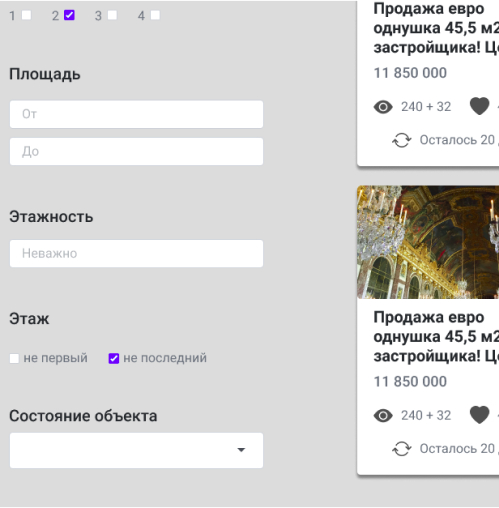Click the 'Состояние объекта' dropdown arrow
This screenshot has height=508, width=499.
tap(241, 450)
